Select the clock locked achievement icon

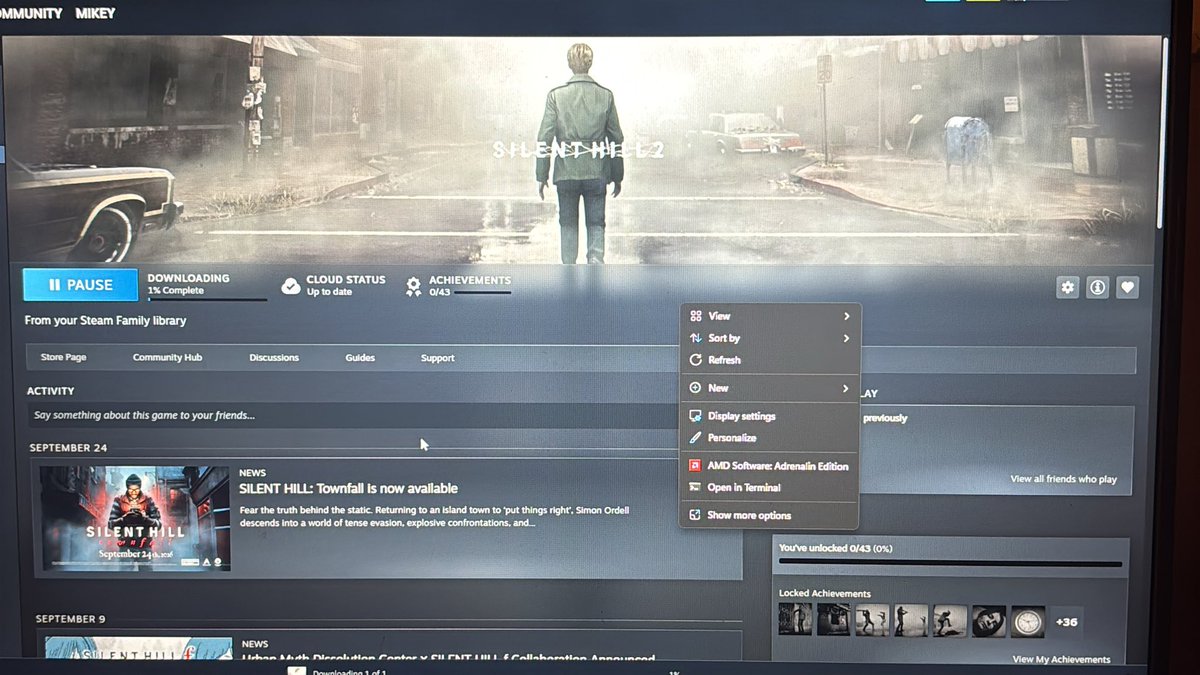pos(1028,621)
